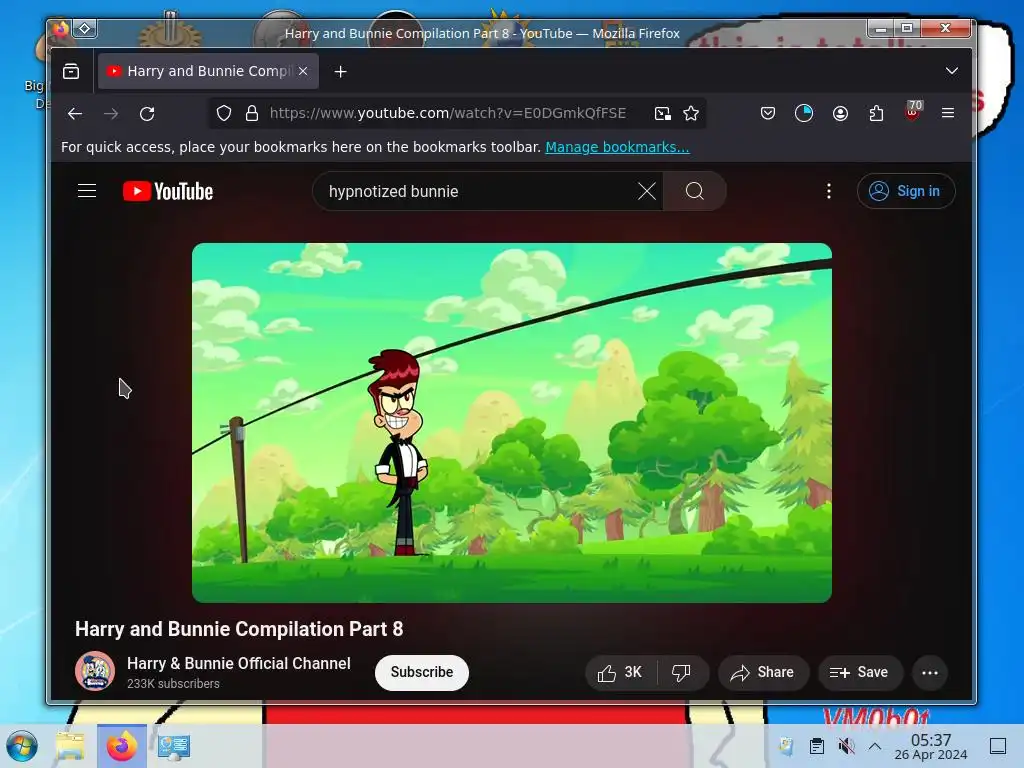This screenshot has height=768, width=1024.
Task: Go back with Firefox back arrow
Action: coord(75,114)
